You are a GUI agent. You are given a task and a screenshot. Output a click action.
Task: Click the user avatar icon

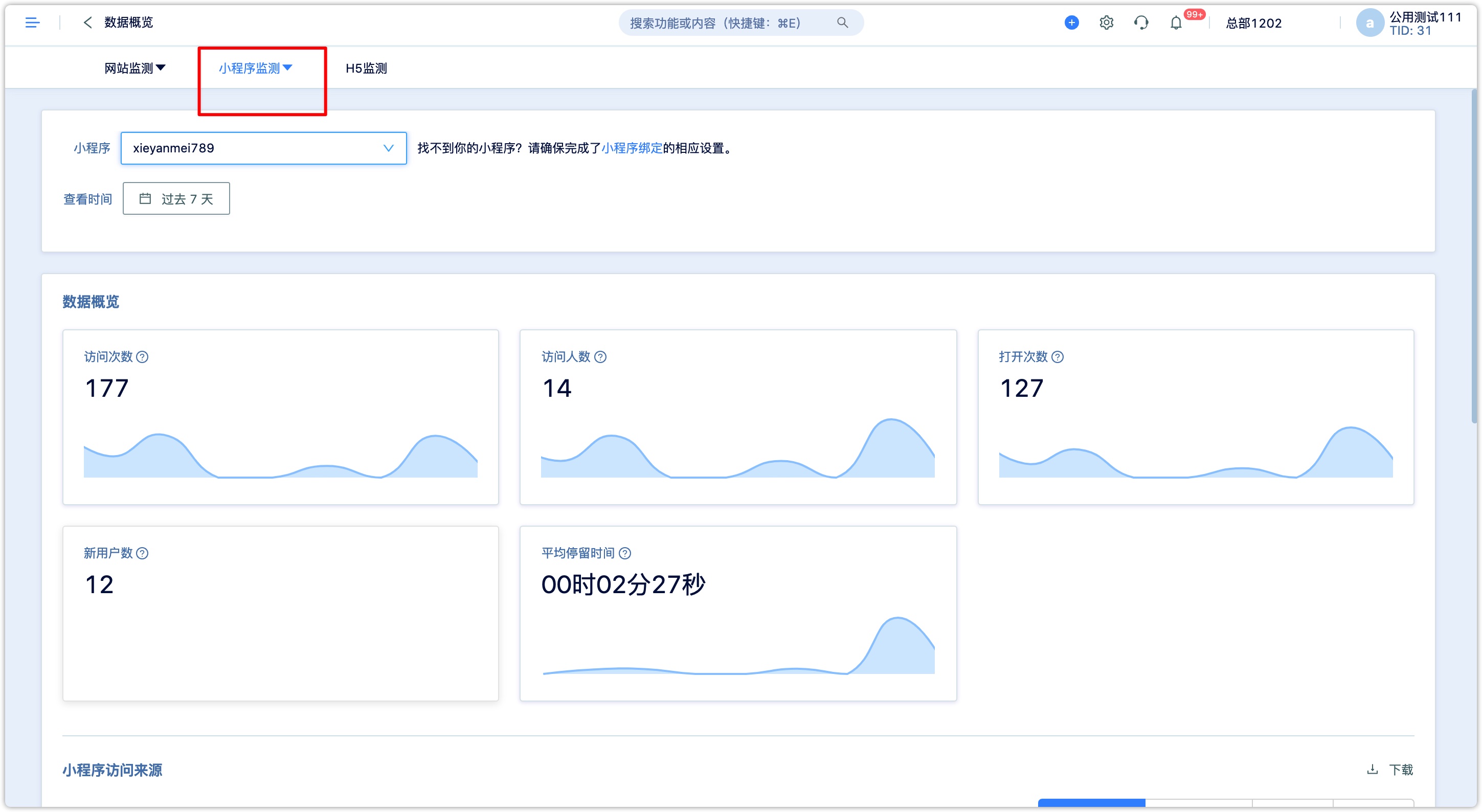point(1370,23)
